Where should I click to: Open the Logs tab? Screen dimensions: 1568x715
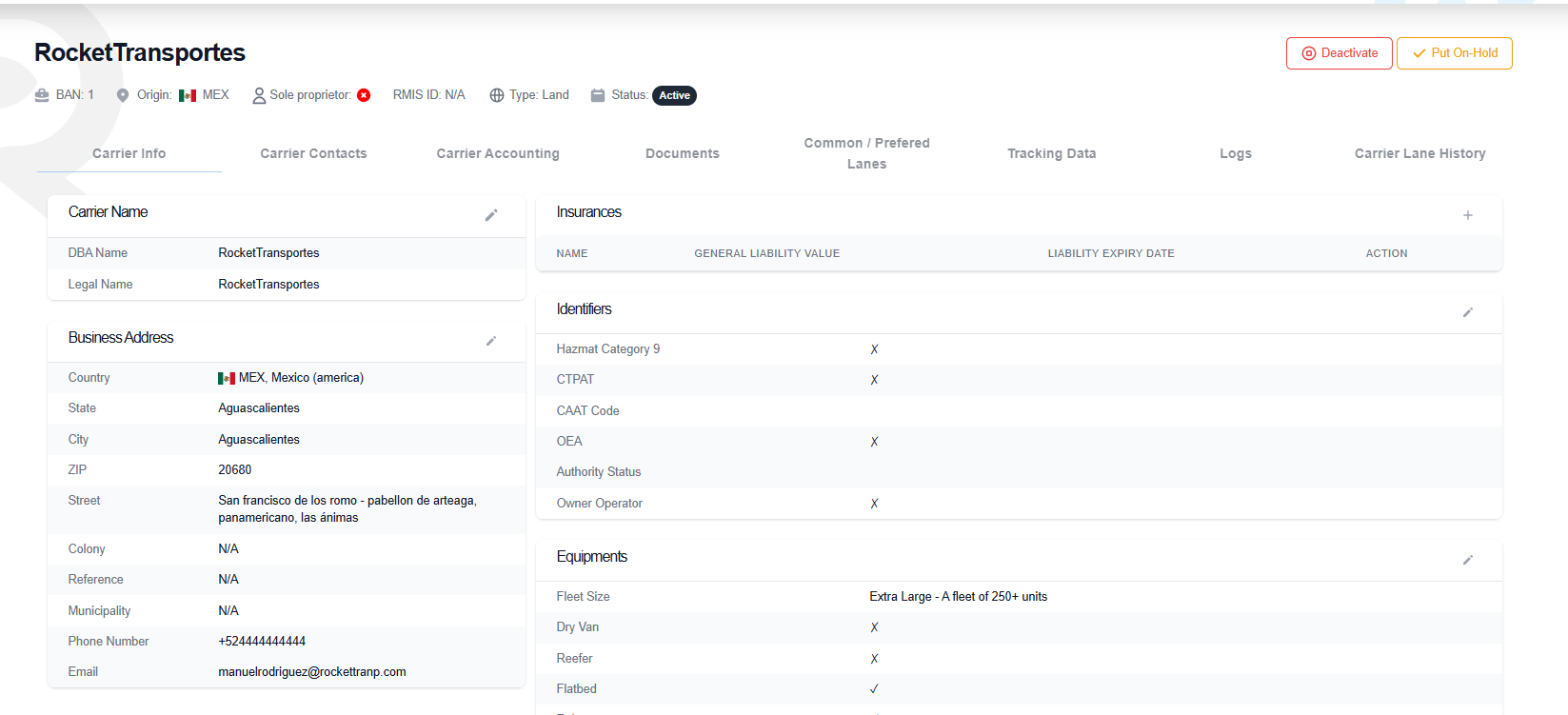1236,153
